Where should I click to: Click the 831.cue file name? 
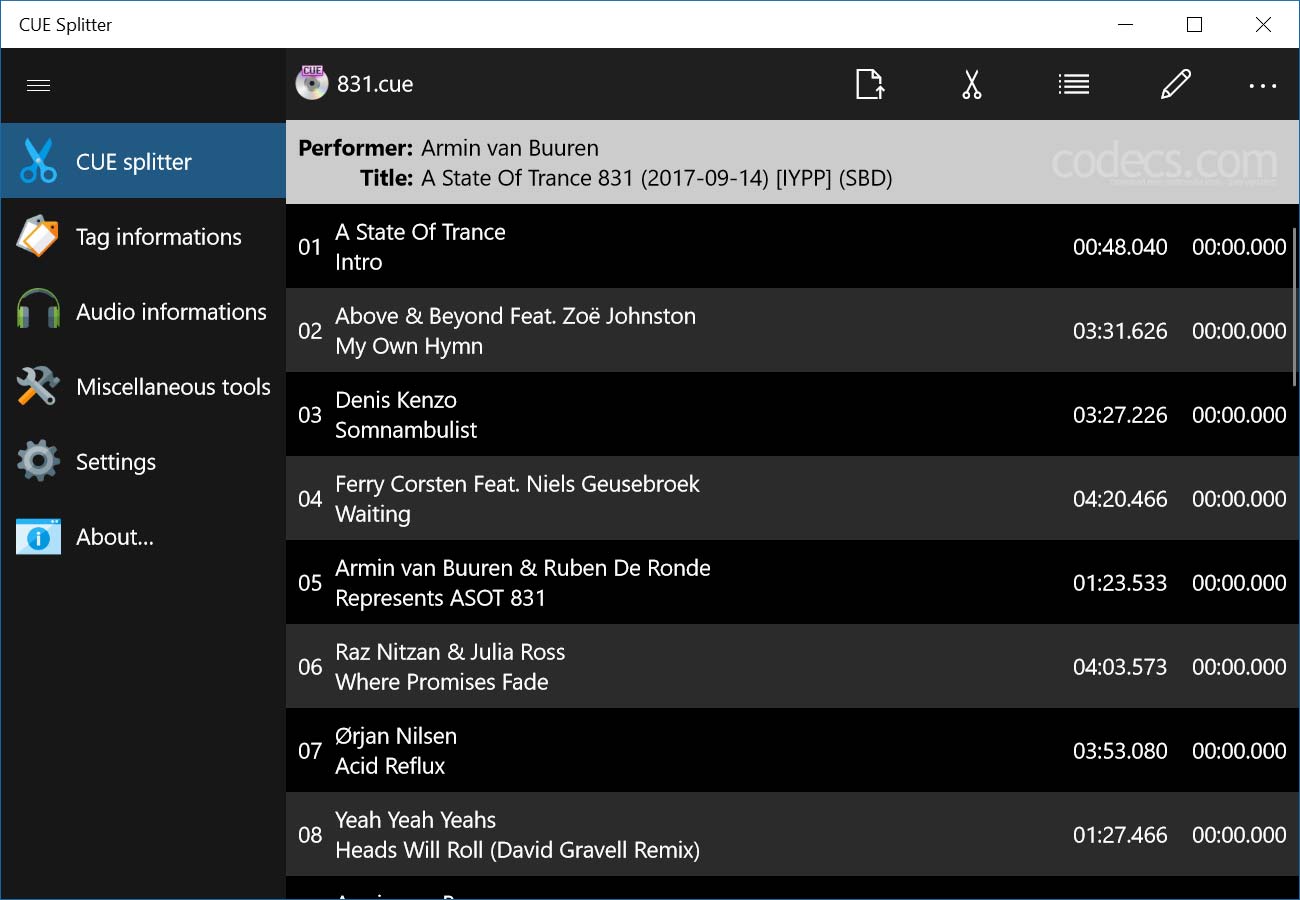click(375, 84)
